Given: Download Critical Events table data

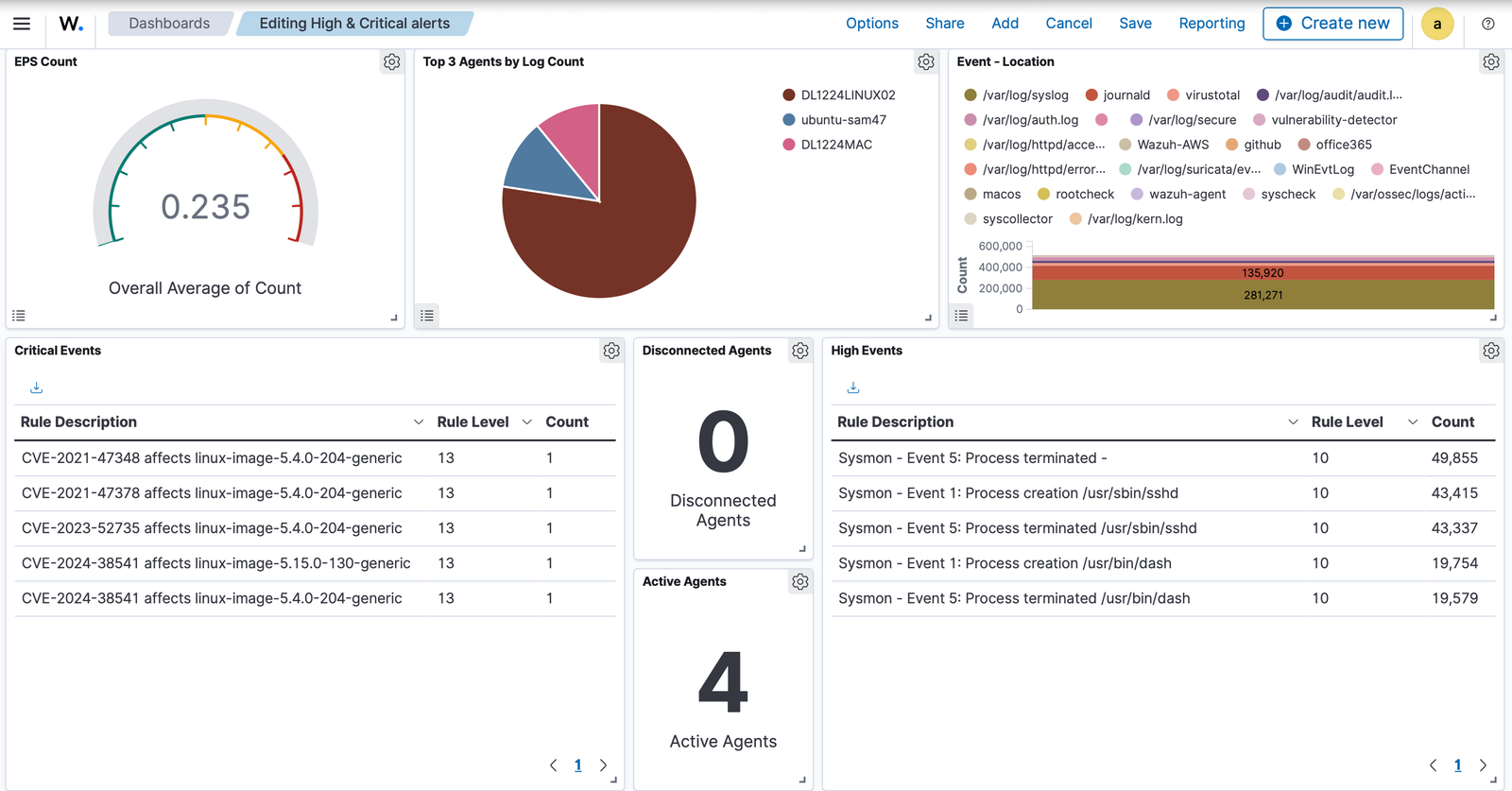Looking at the screenshot, I should tap(37, 387).
